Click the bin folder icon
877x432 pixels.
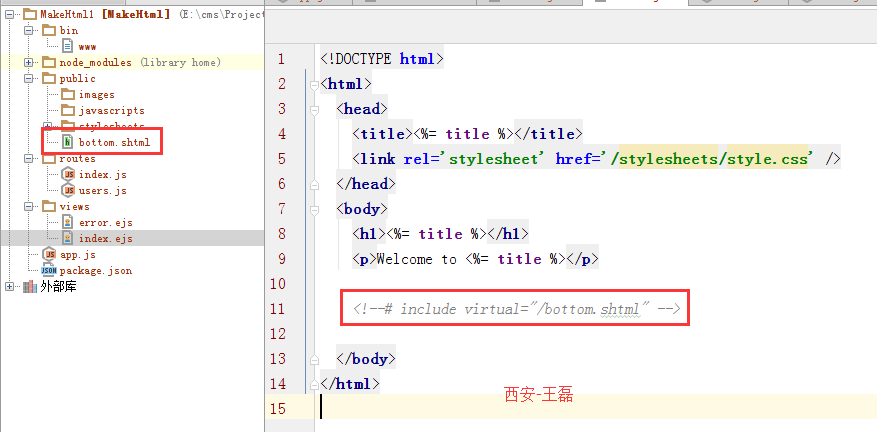click(49, 30)
